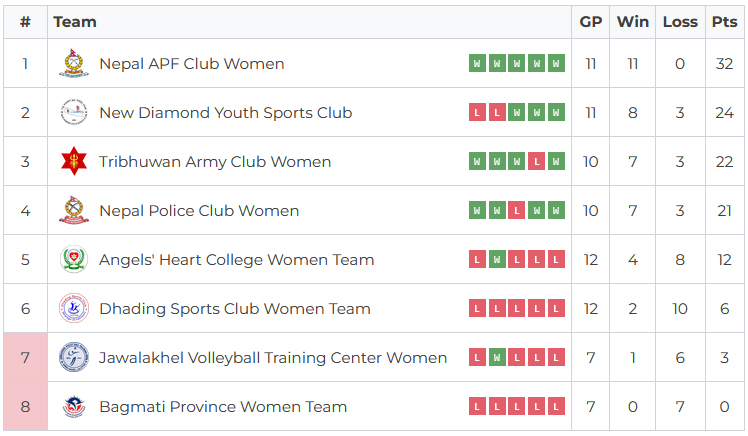The width and height of the screenshot is (748, 436).
Task: Click the Tribhuwan Army Club Women logo
Action: pyautogui.click(x=73, y=162)
